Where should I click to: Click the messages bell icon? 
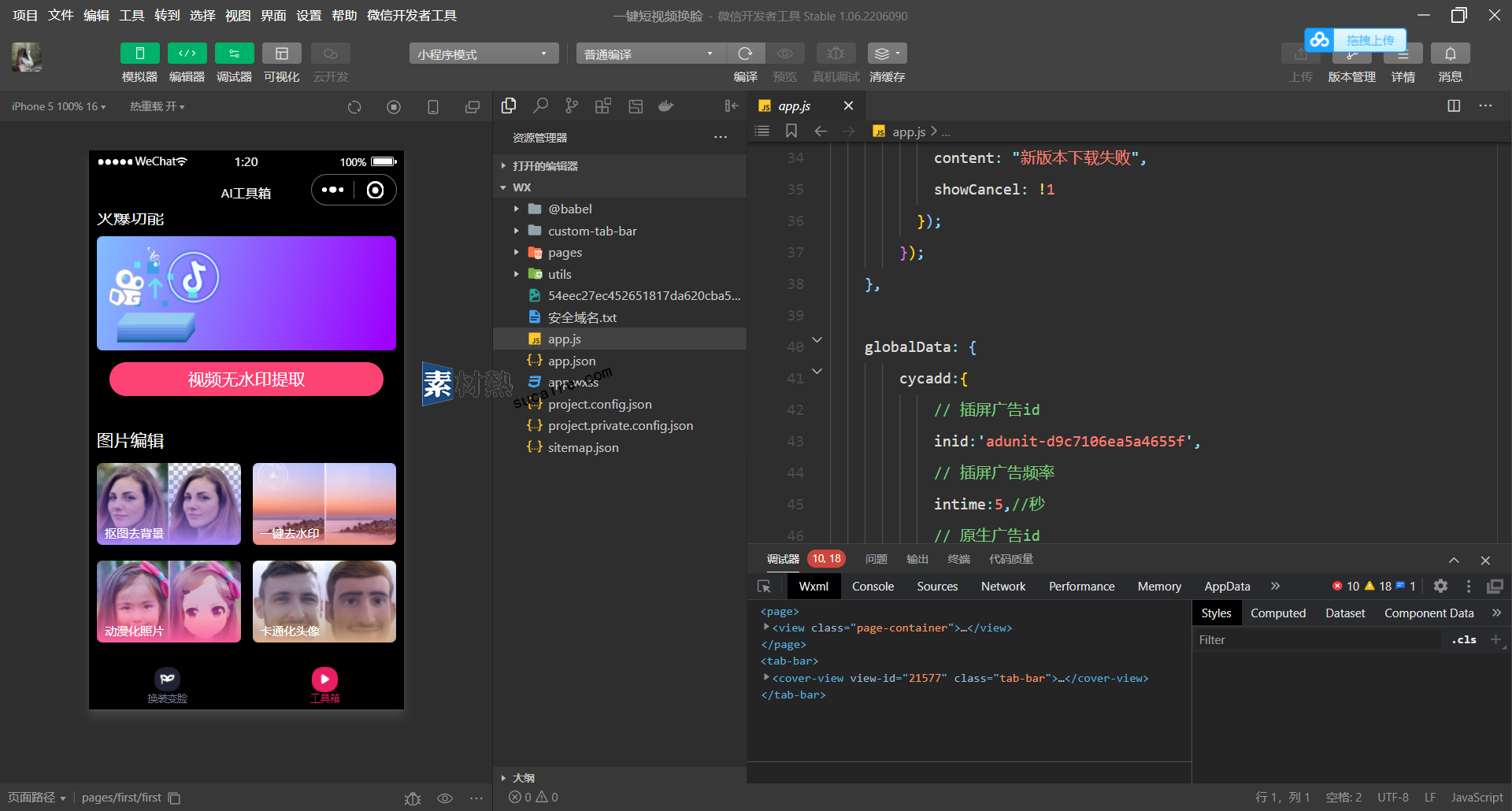(x=1450, y=54)
